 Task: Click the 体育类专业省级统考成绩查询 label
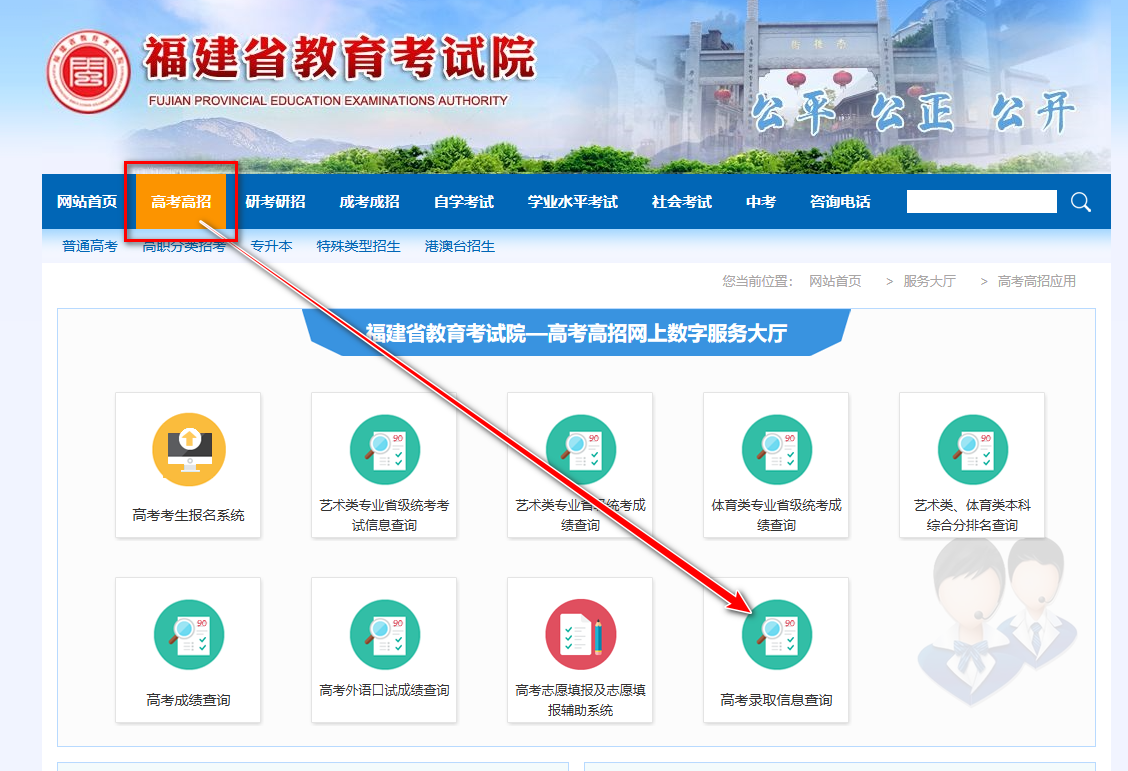(776, 515)
